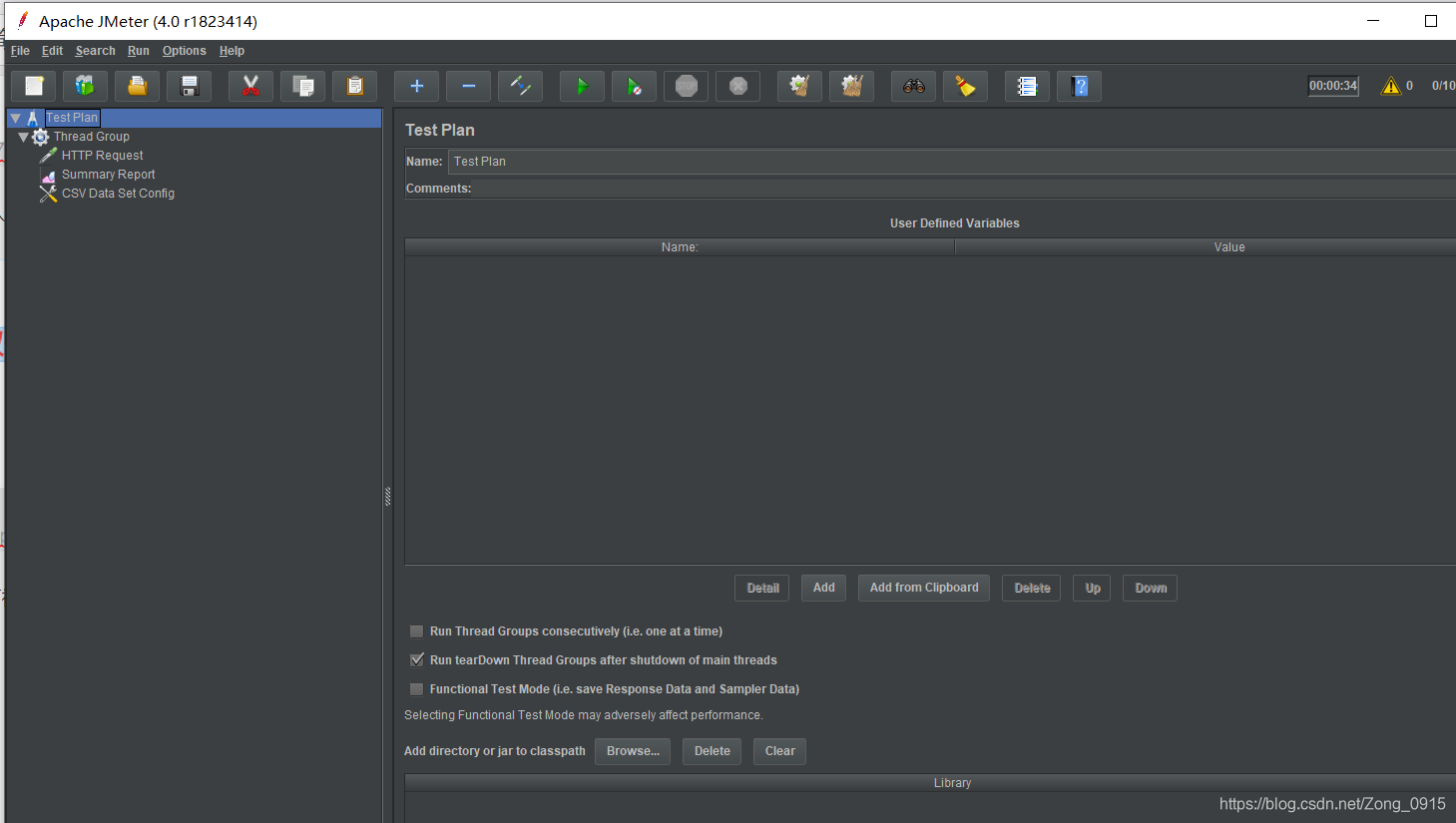Click the Delete variable button
This screenshot has width=1456, height=823.
click(1032, 588)
